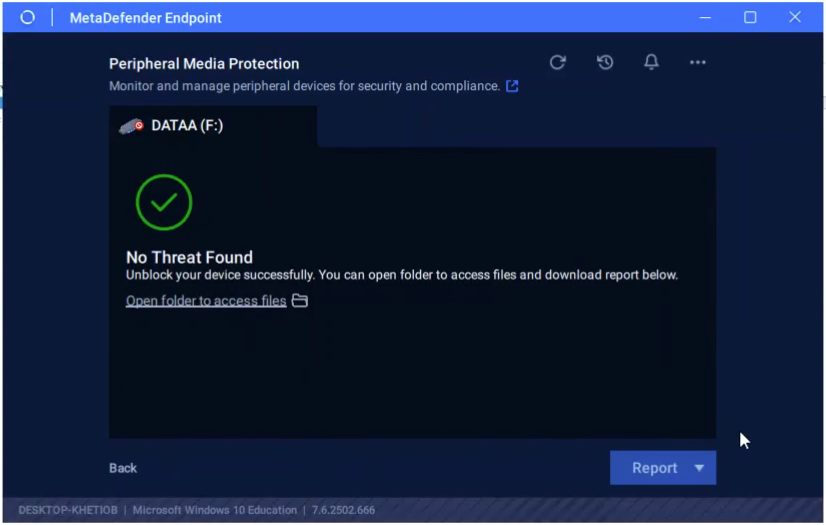Click Microsoft Windows 10 Education status text
826x525 pixels.
[214, 510]
